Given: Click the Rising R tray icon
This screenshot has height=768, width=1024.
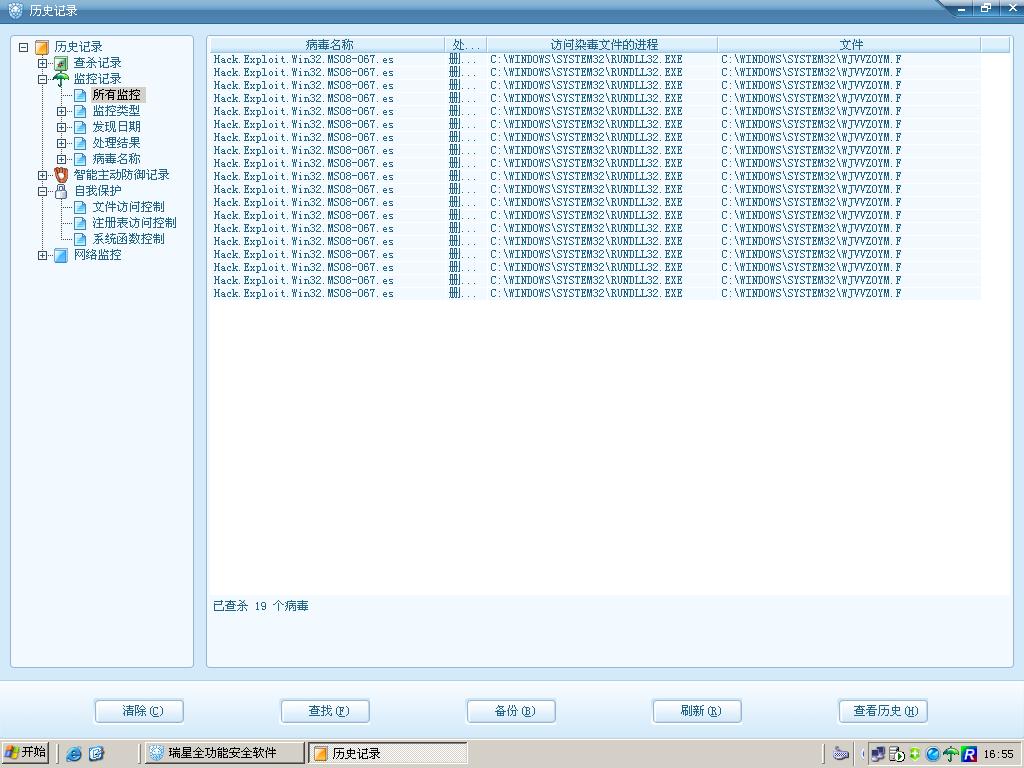Looking at the screenshot, I should click(969, 754).
